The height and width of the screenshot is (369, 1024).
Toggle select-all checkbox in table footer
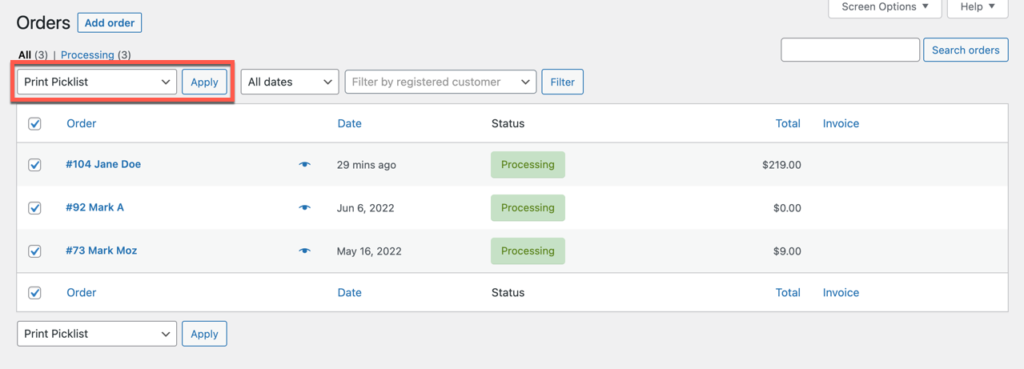(x=35, y=293)
